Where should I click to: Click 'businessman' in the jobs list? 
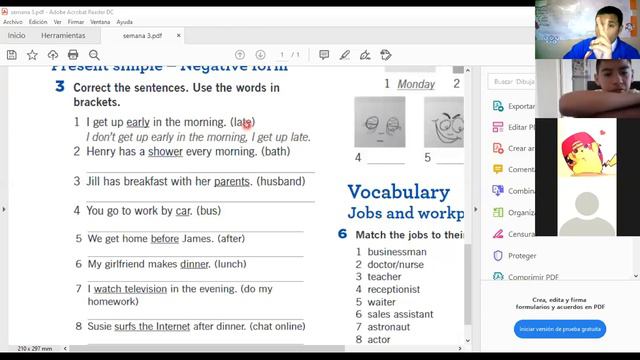coord(397,252)
